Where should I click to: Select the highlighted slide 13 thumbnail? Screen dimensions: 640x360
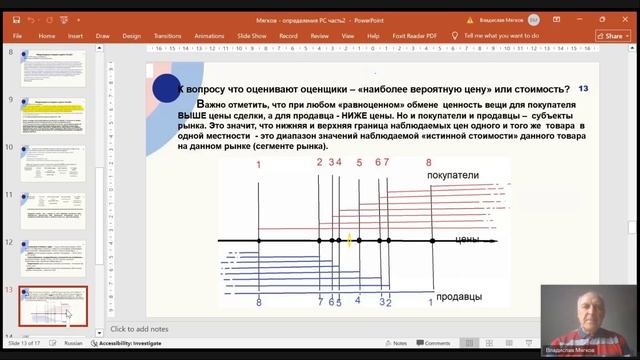click(x=53, y=306)
